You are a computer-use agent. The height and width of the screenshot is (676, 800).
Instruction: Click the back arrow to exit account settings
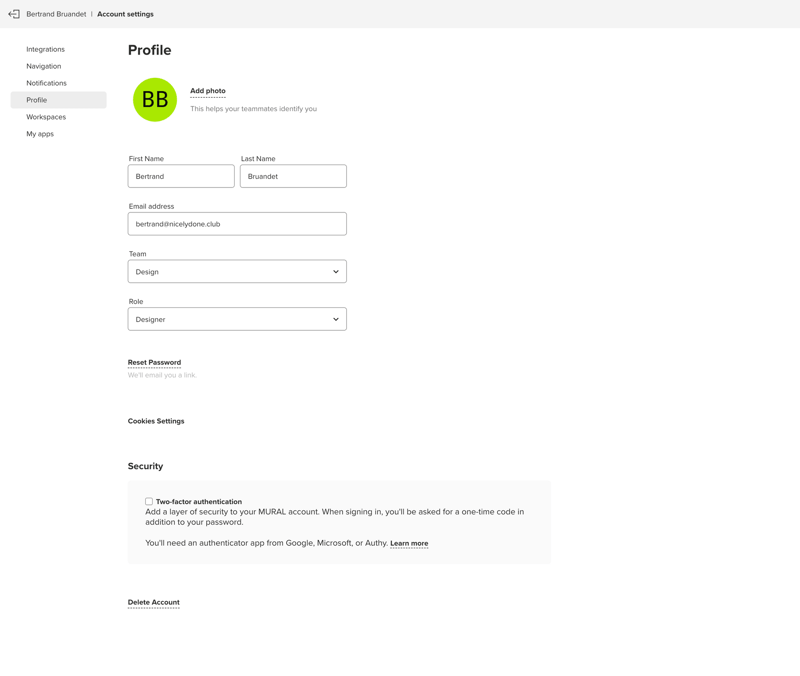point(14,14)
